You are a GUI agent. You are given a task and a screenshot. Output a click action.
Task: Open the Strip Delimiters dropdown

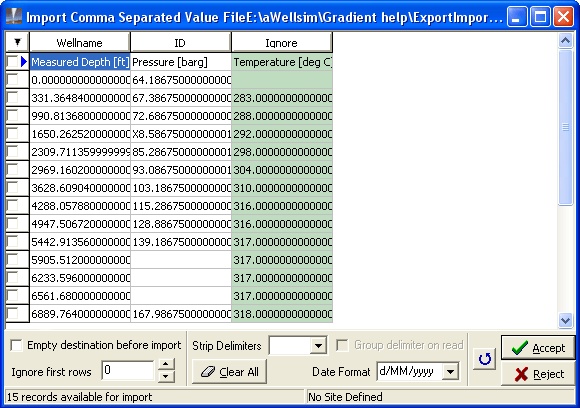pos(318,346)
